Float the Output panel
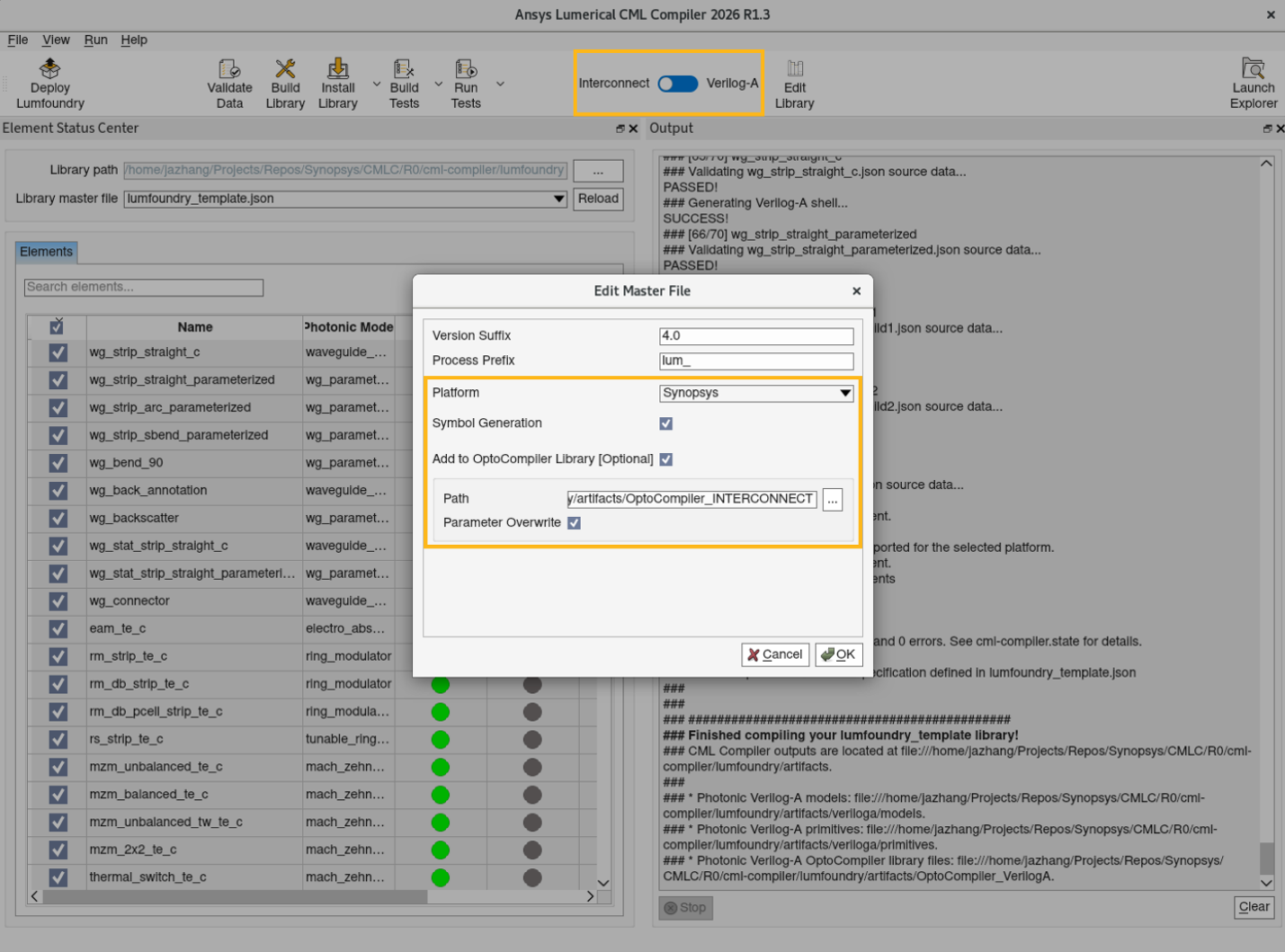The image size is (1285, 952). coord(1268,129)
